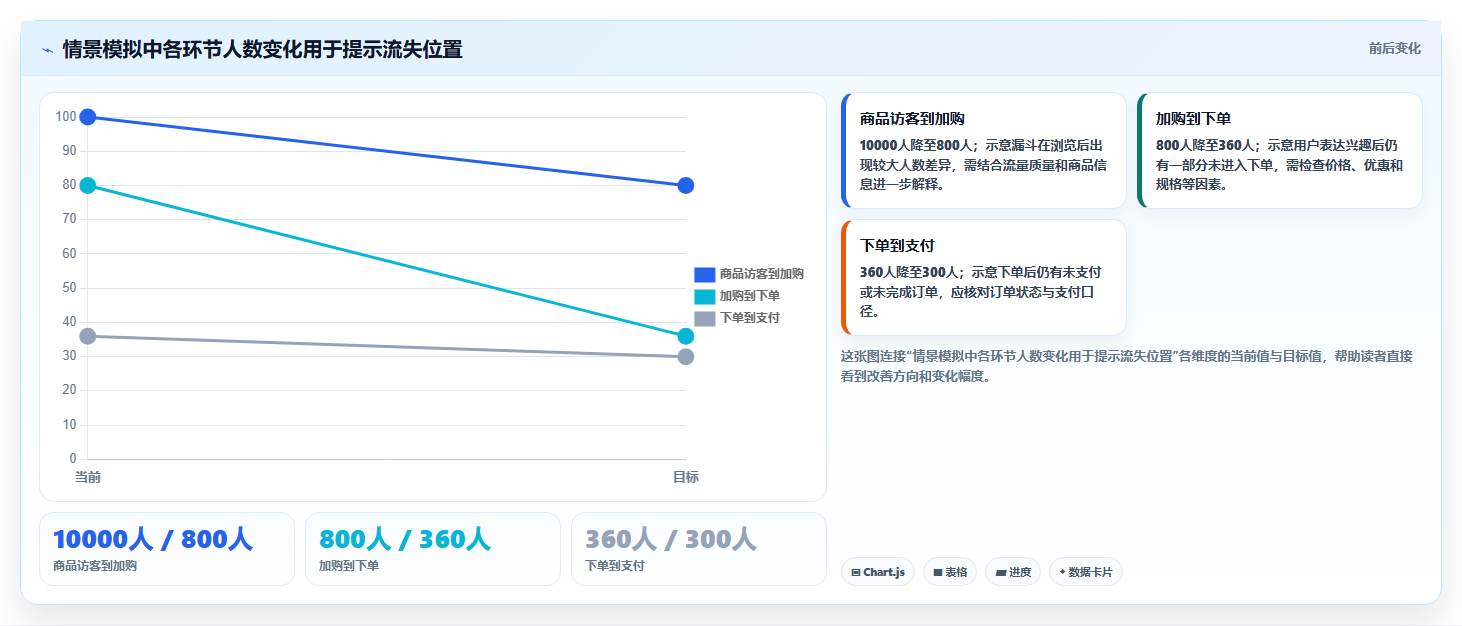The width and height of the screenshot is (1462, 626).
Task: Click the Chart.js tag
Action: tap(878, 572)
